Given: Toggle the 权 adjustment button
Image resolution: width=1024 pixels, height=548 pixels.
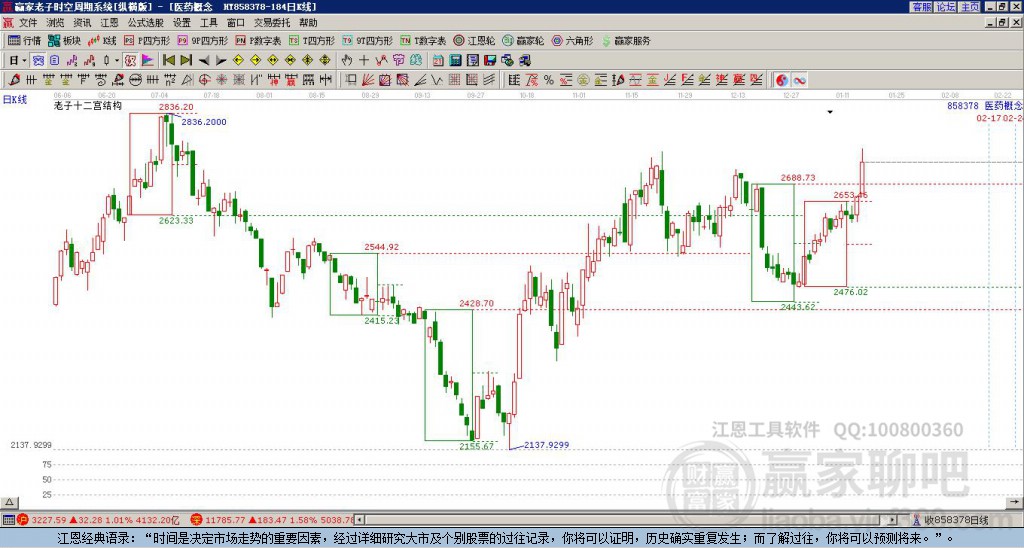Looking at the screenshot, I should pos(130,61).
